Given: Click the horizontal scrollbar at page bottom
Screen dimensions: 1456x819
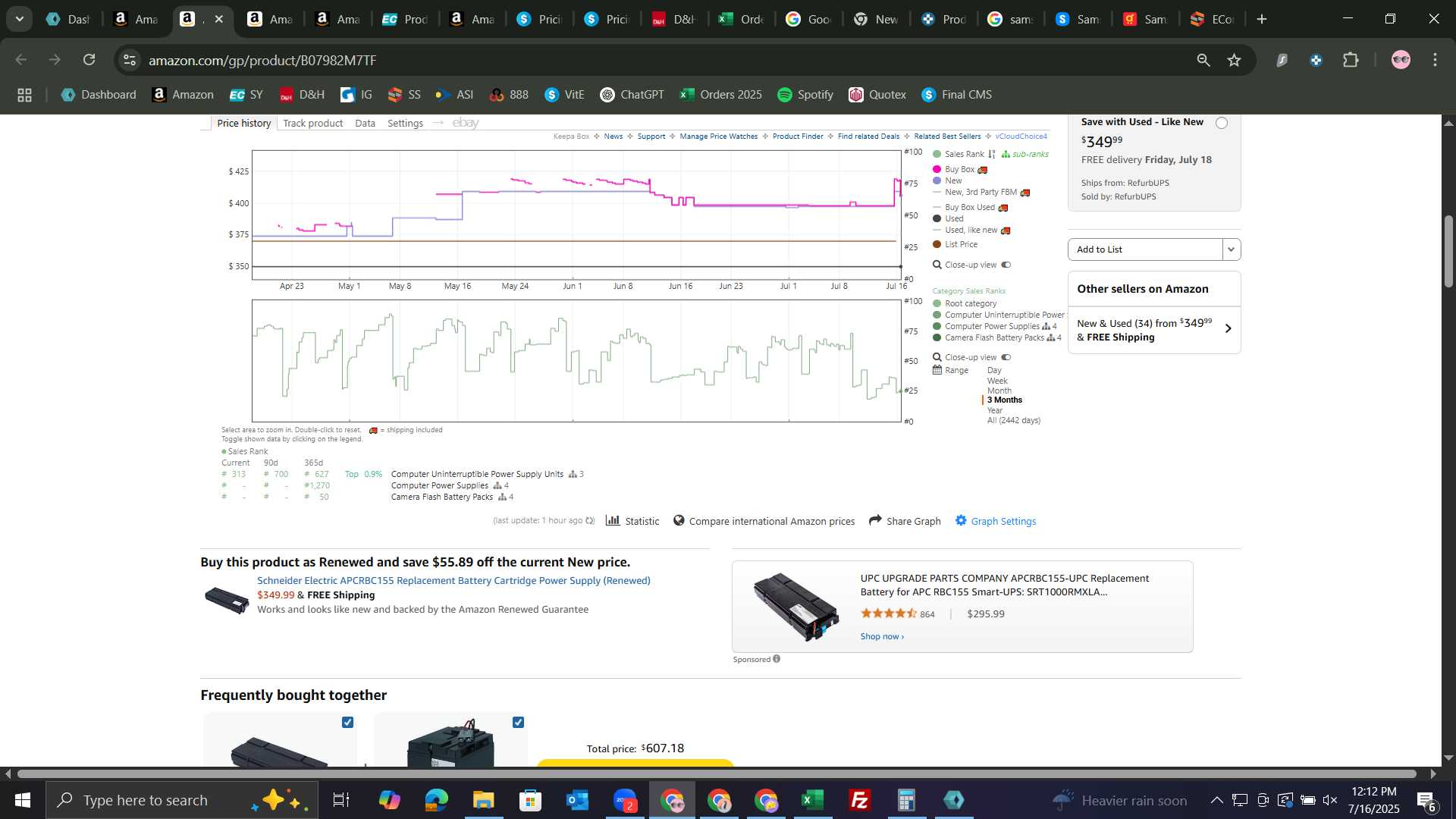Looking at the screenshot, I should coord(717,773).
